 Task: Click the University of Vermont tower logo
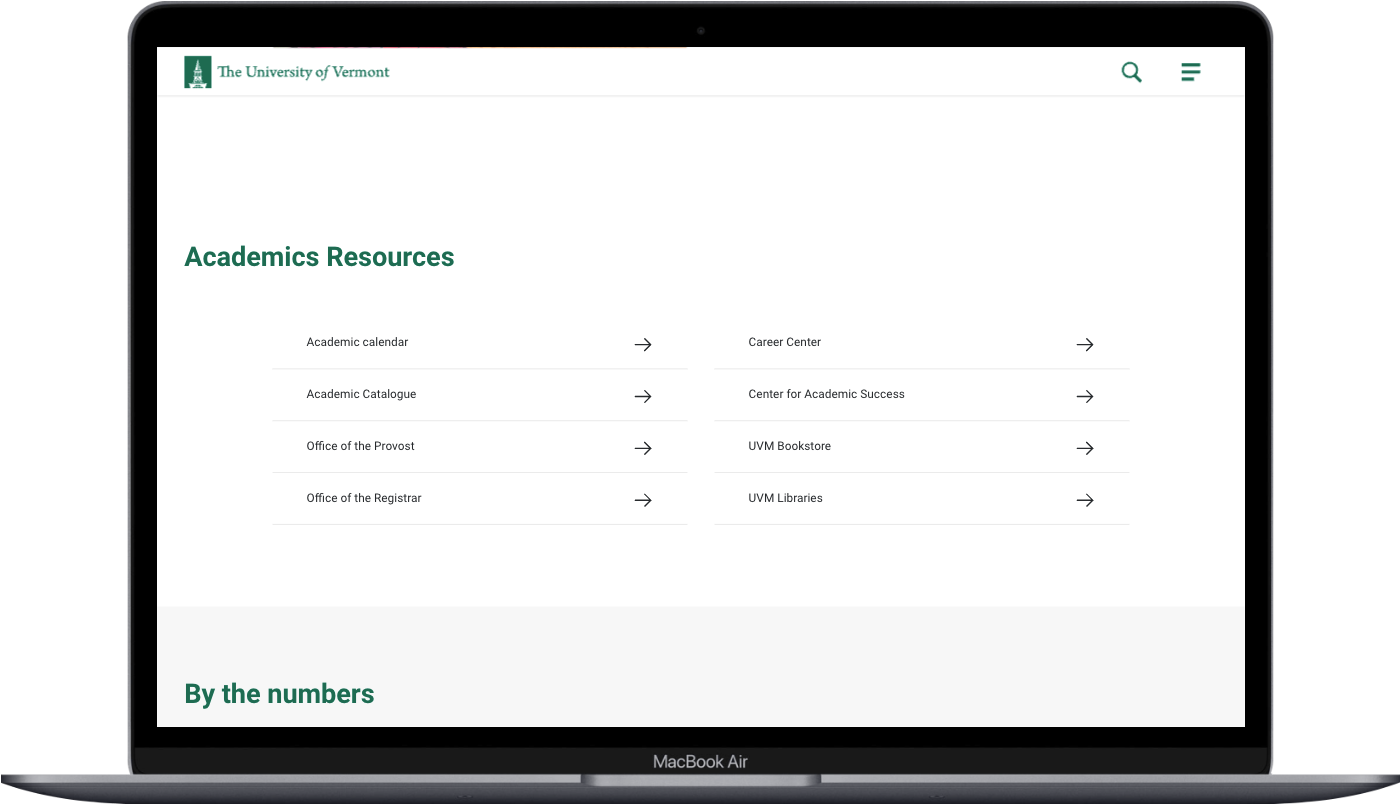(198, 72)
